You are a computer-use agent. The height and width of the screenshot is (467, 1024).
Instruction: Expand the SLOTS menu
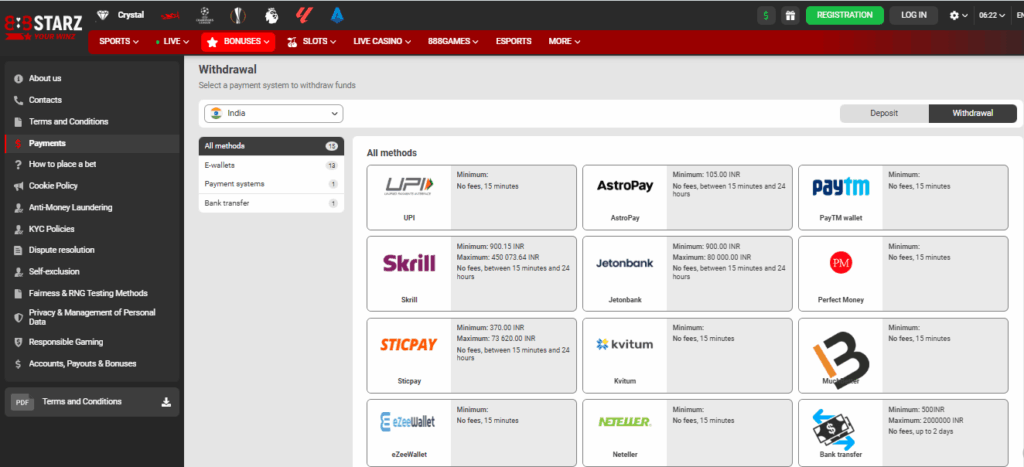(x=312, y=41)
